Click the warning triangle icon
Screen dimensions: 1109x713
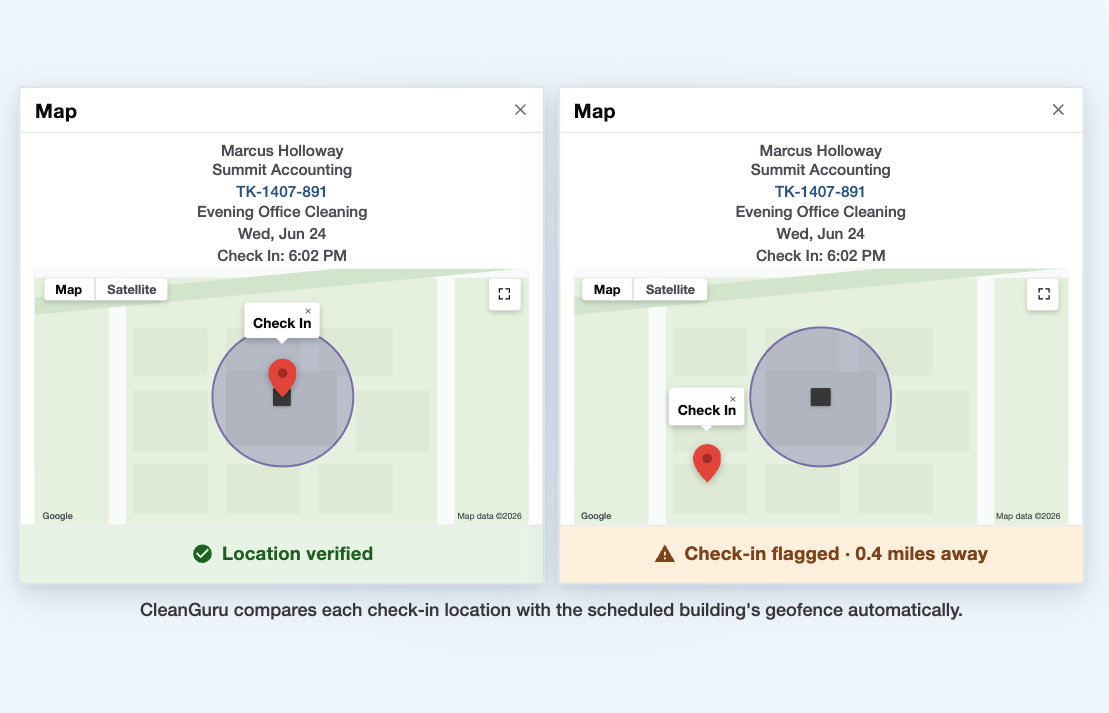[665, 554]
